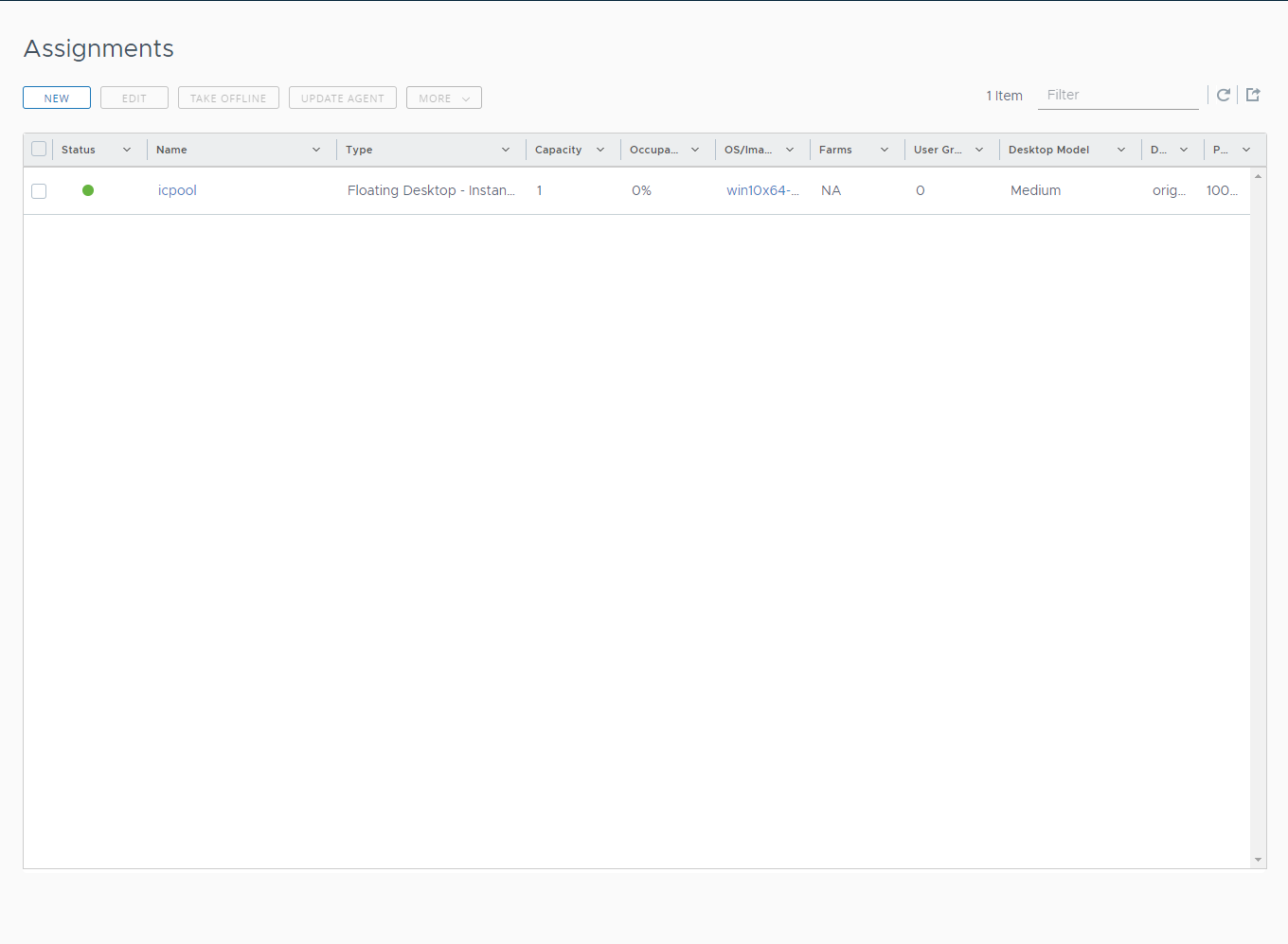Click the 0% occupancy cell
Viewport: 1288px width, 944px height.
641,190
